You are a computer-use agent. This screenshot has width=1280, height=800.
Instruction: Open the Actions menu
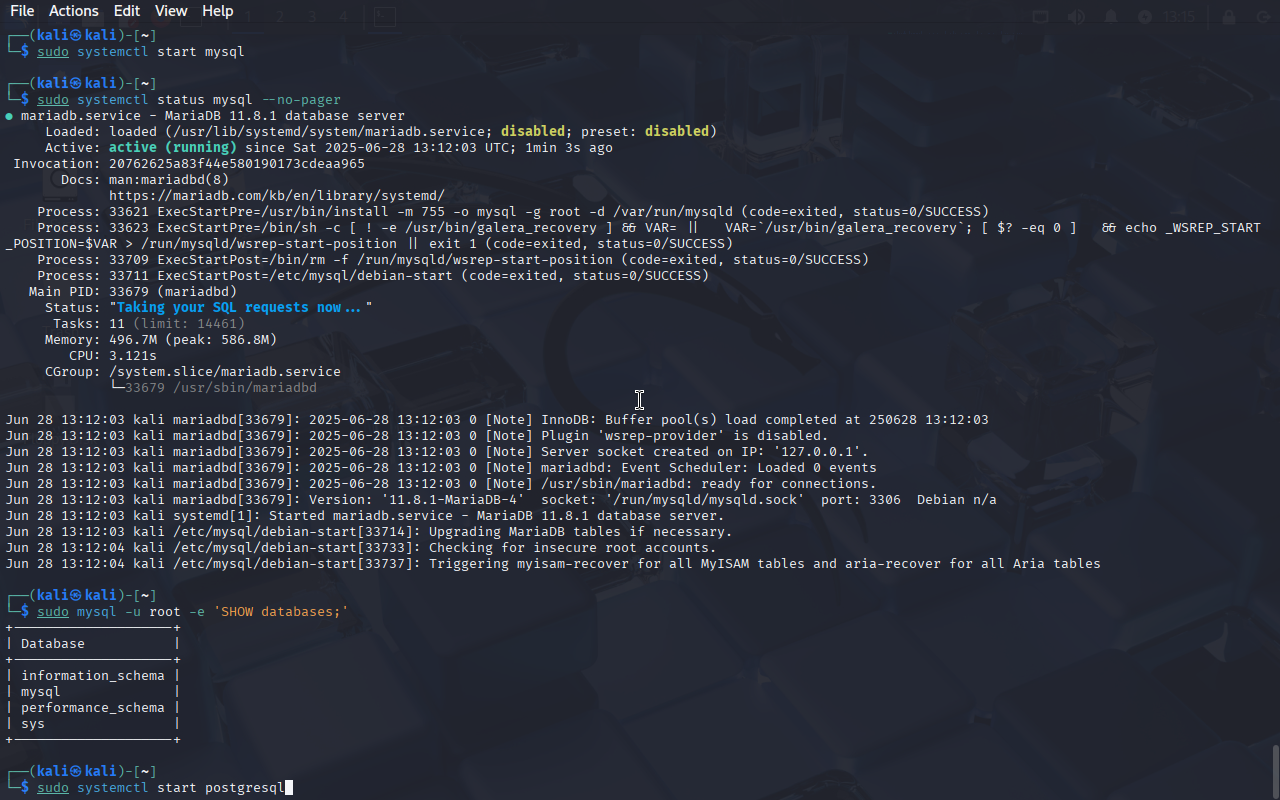point(74,11)
